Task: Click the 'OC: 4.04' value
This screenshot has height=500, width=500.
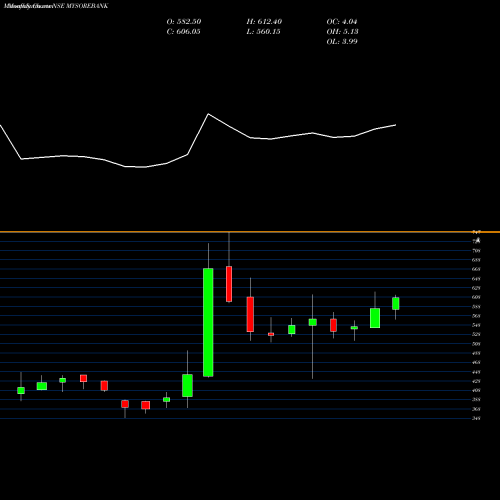Action: (342, 22)
